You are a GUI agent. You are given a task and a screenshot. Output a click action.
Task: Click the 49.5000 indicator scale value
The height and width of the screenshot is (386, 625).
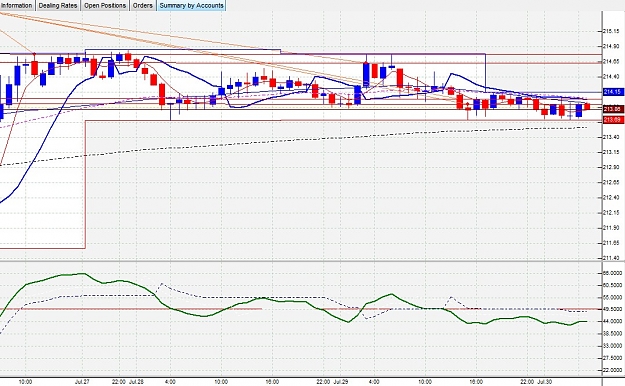(613, 309)
